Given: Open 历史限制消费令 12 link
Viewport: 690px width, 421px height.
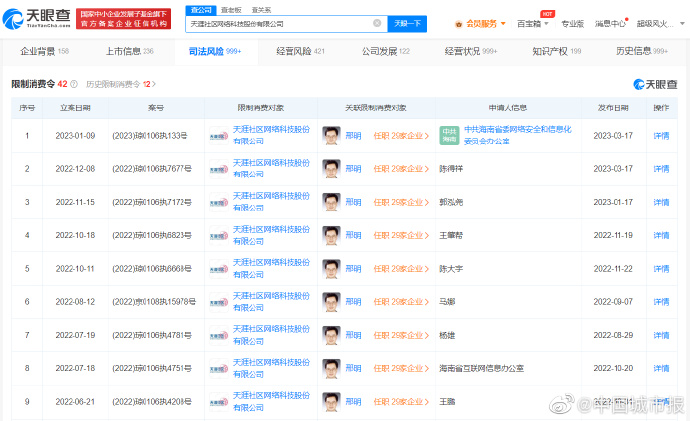Looking at the screenshot, I should (x=121, y=84).
